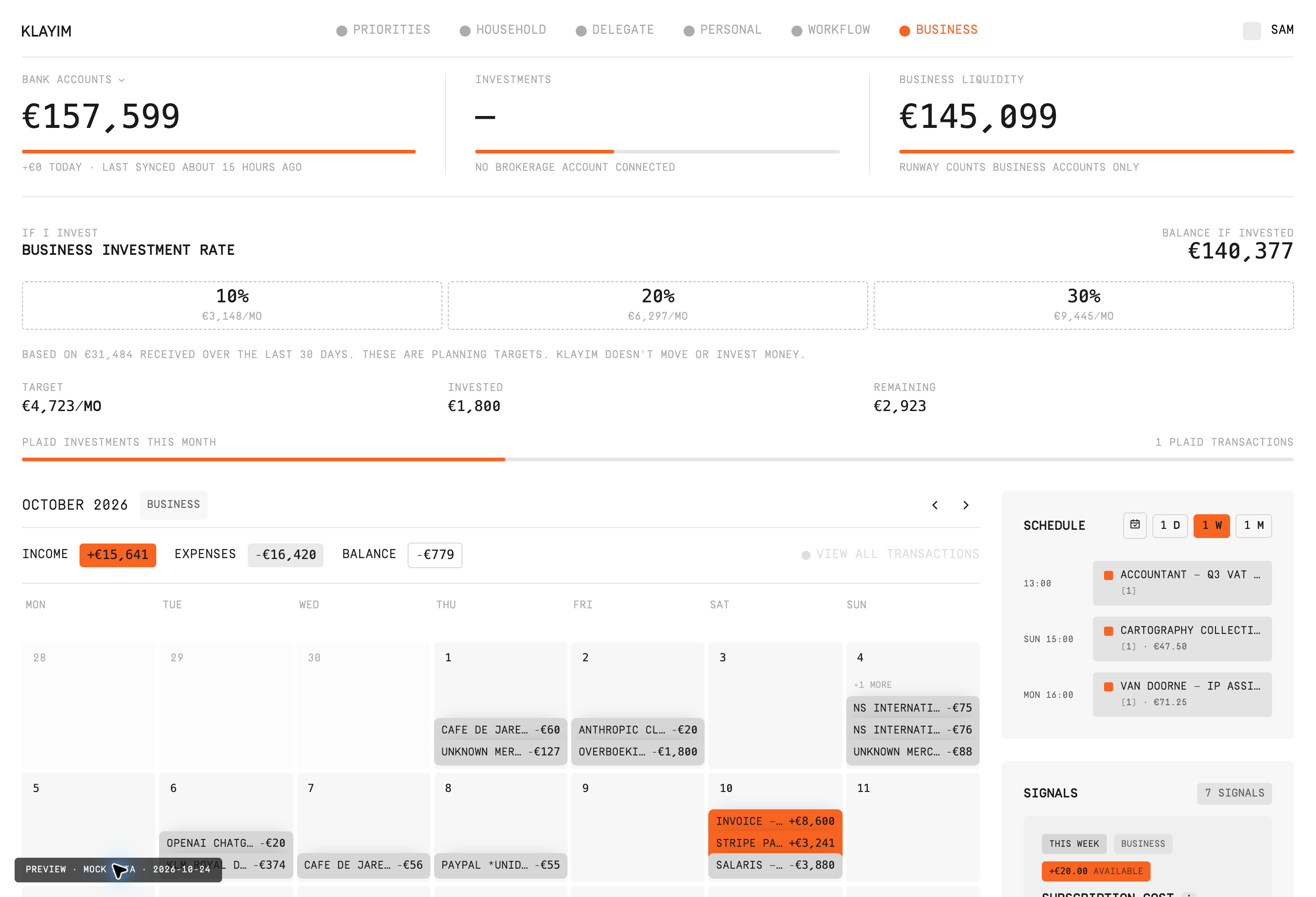Screen dimensions: 1316x897
Task: Open Cafe De Jare… -€60 transaction
Action: [500, 730]
